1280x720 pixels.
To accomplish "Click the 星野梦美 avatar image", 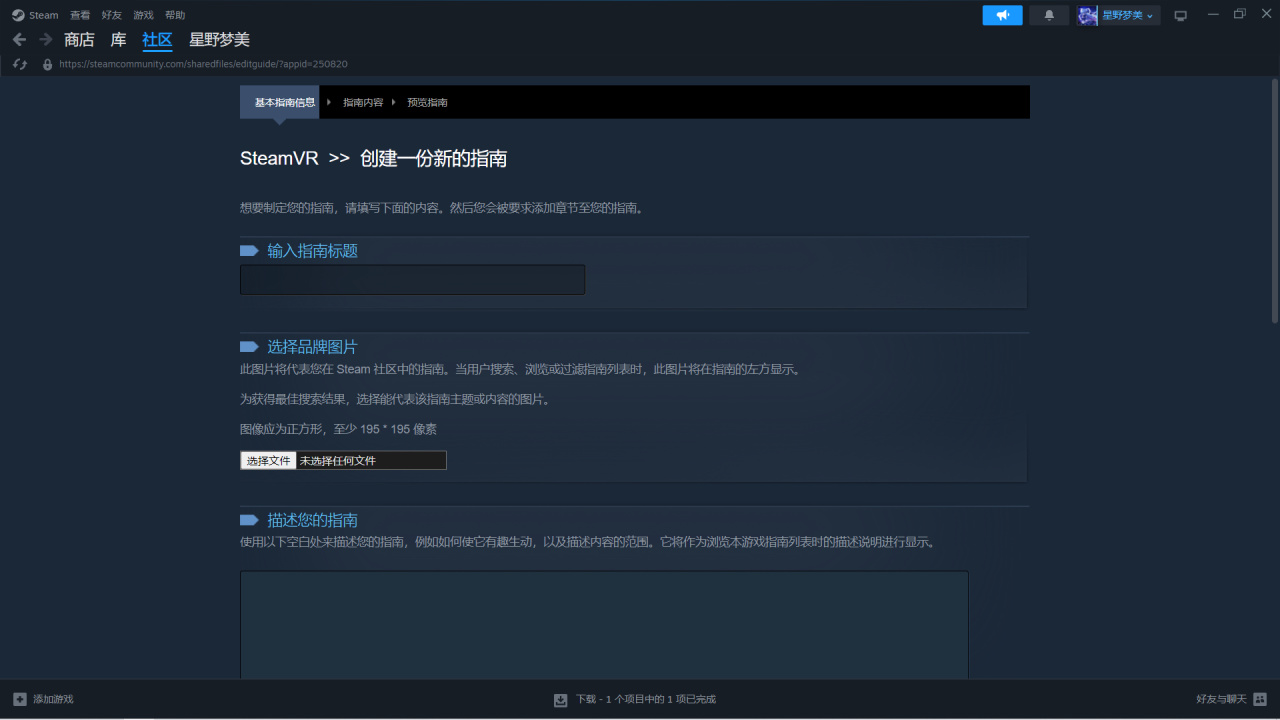I will pyautogui.click(x=1088, y=15).
